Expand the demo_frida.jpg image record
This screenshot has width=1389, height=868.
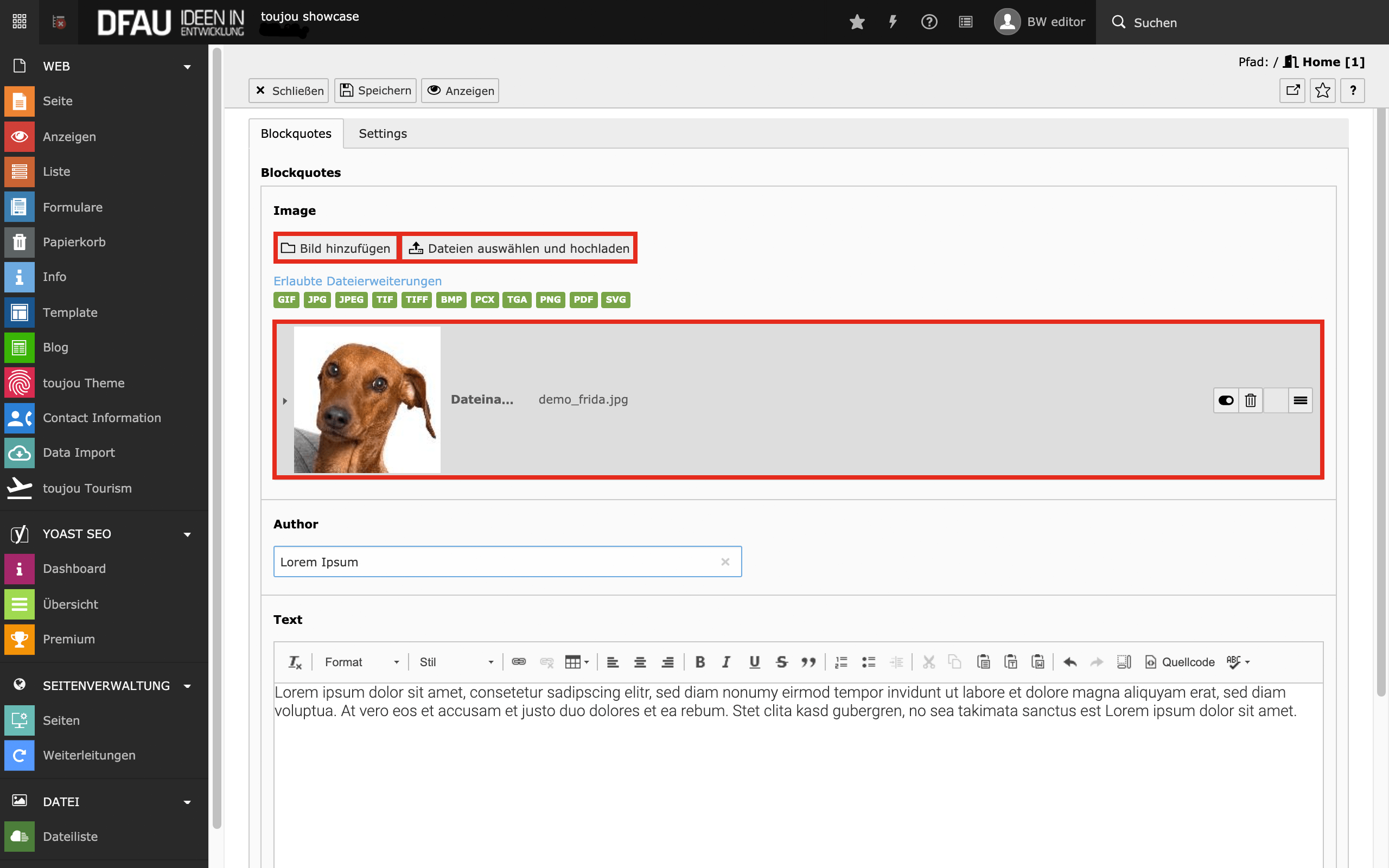coord(285,401)
